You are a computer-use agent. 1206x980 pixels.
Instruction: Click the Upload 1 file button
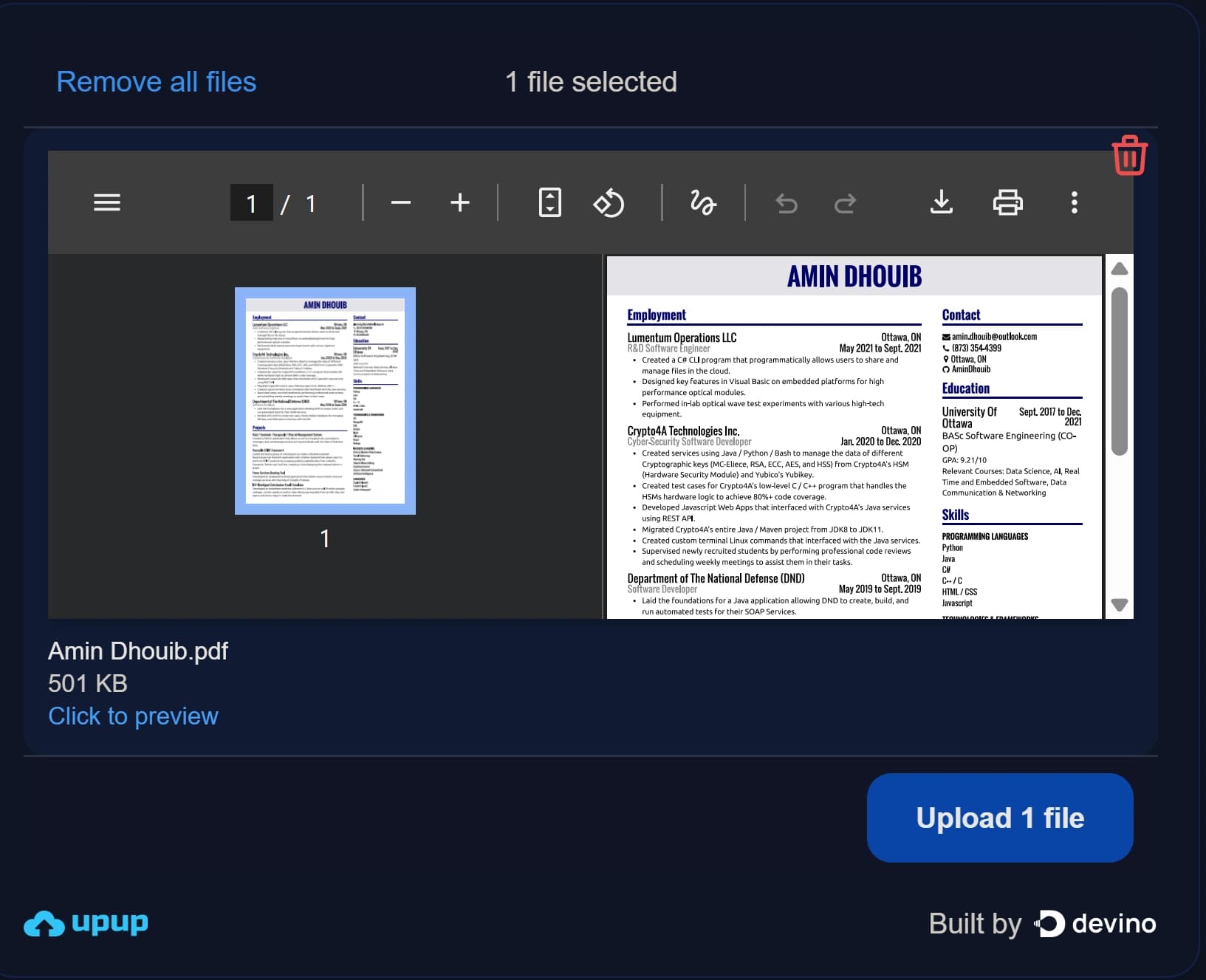tap(1000, 818)
